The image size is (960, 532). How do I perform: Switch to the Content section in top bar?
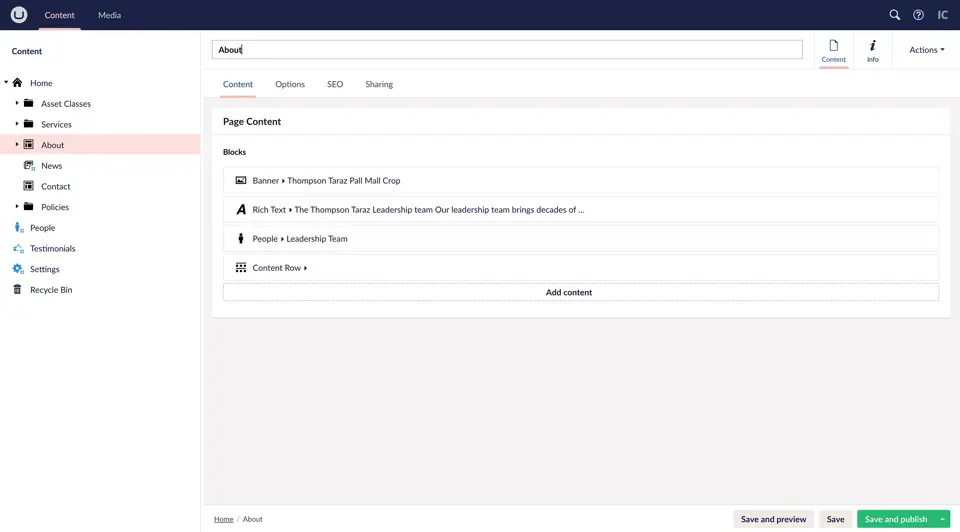pyautogui.click(x=59, y=15)
